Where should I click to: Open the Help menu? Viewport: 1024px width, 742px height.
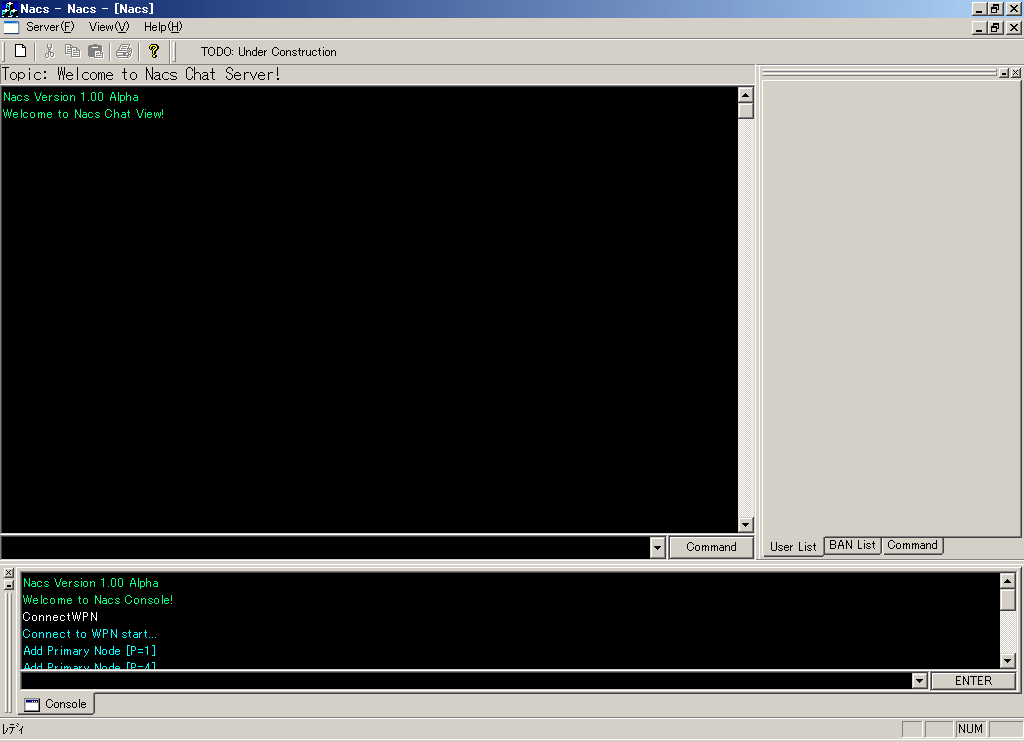coord(162,27)
